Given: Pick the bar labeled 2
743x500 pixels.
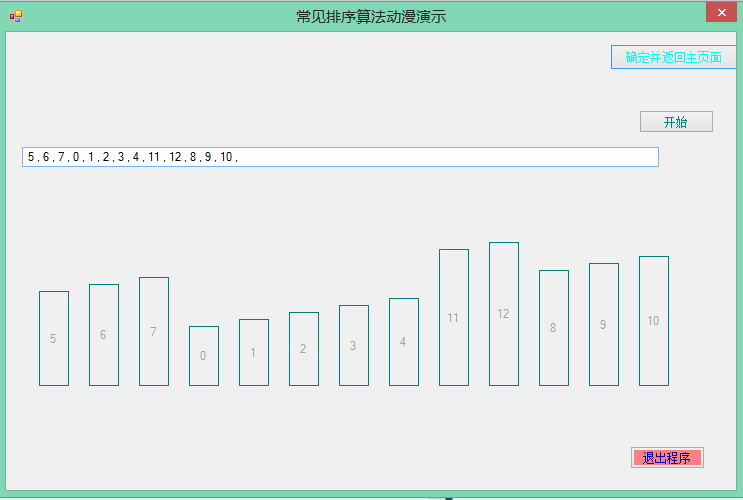Looking at the screenshot, I should click(304, 349).
